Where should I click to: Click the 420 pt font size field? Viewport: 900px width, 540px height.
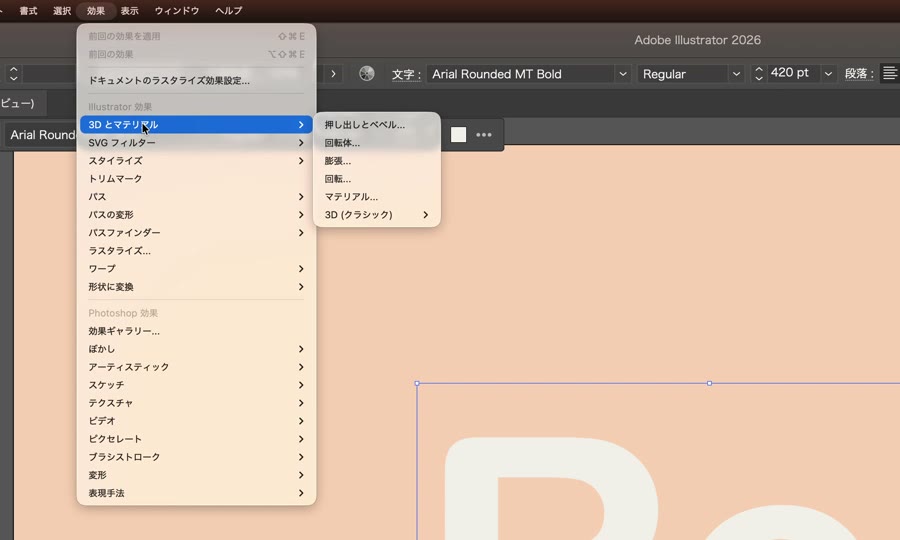pyautogui.click(x=793, y=73)
